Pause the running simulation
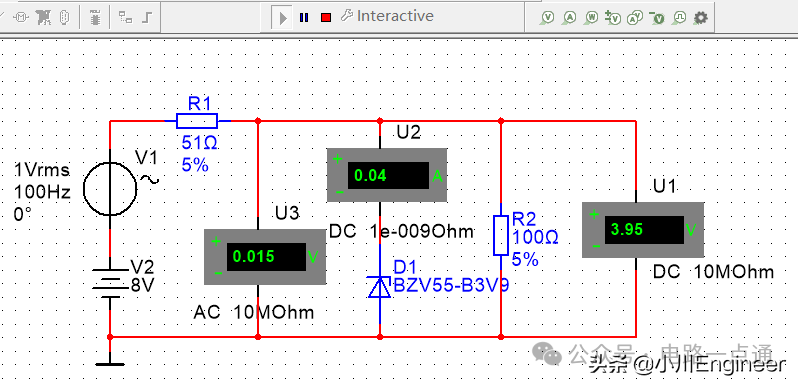This screenshot has height=386, width=798. click(x=304, y=18)
